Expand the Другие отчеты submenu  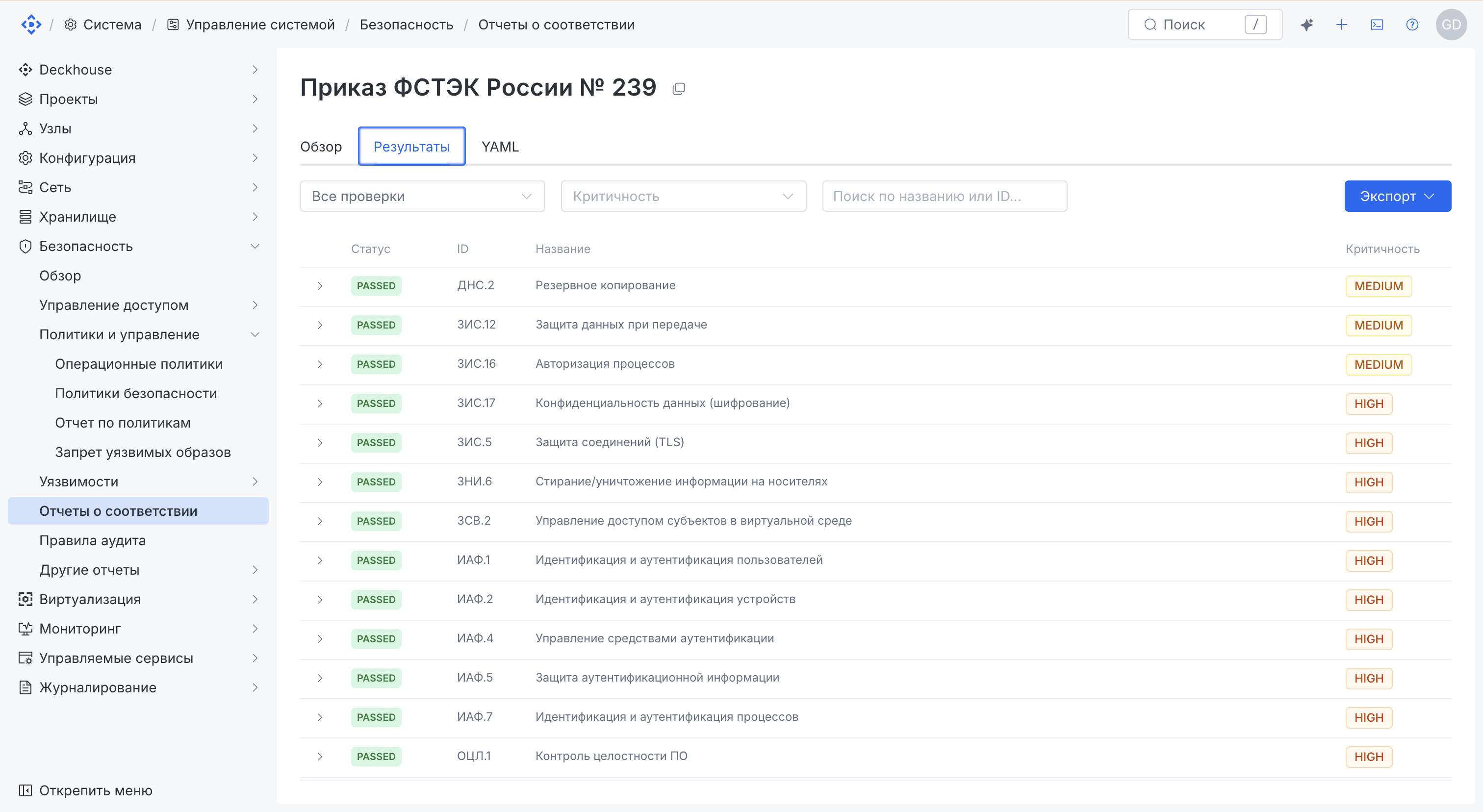click(255, 570)
